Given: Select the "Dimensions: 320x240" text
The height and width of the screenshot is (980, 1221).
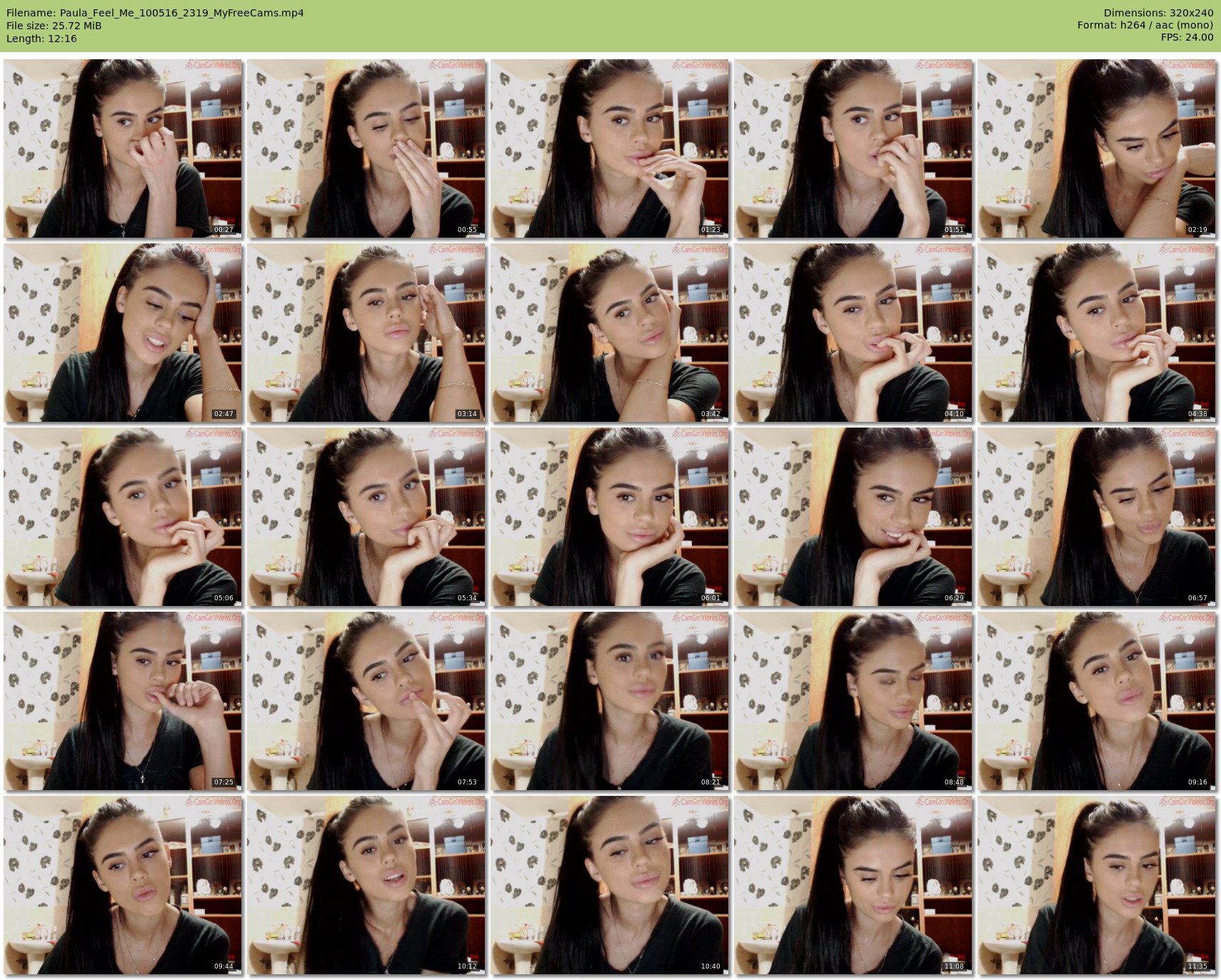Looking at the screenshot, I should [x=1158, y=13].
